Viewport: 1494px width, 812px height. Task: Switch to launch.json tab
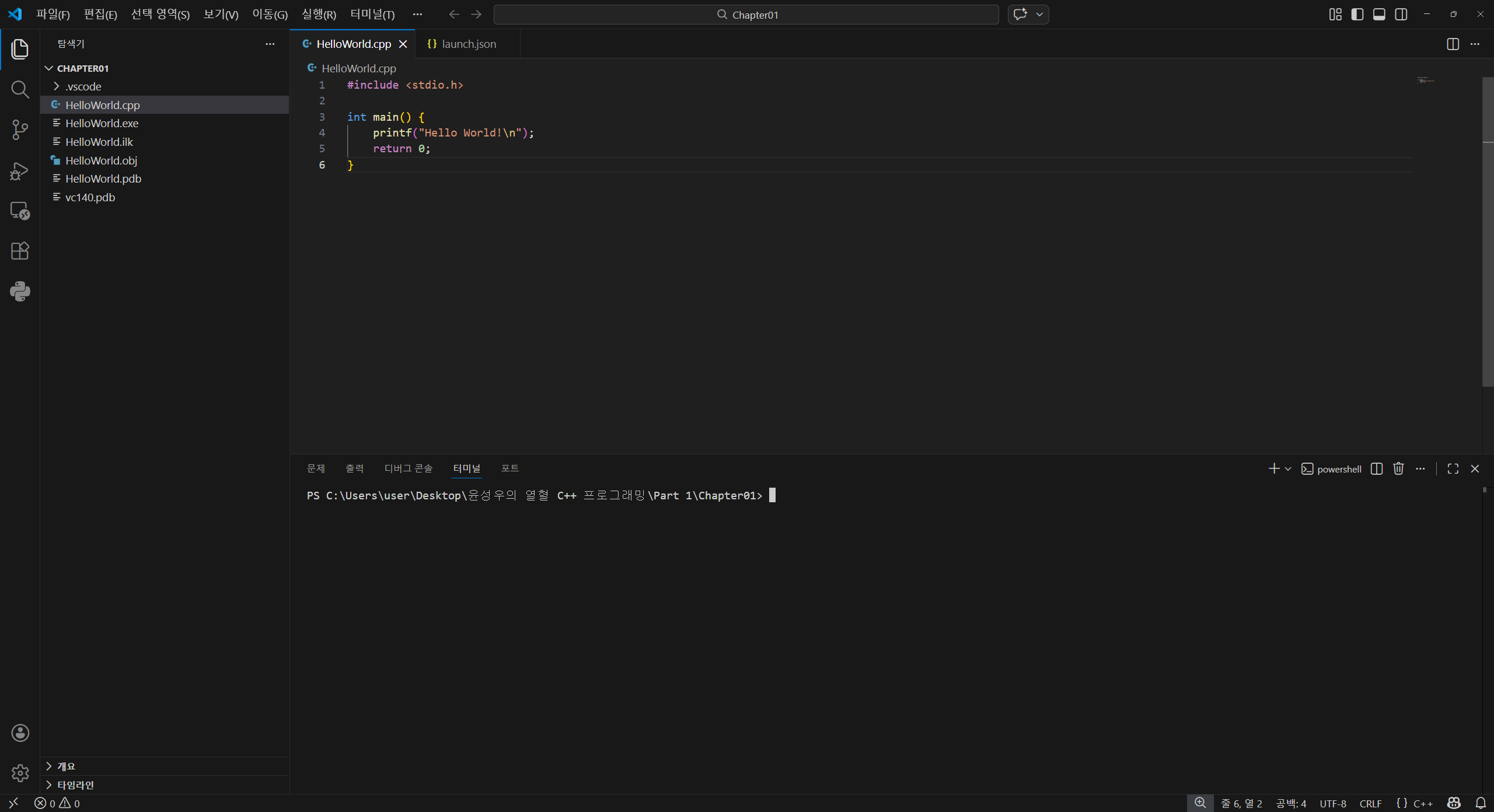tap(468, 44)
